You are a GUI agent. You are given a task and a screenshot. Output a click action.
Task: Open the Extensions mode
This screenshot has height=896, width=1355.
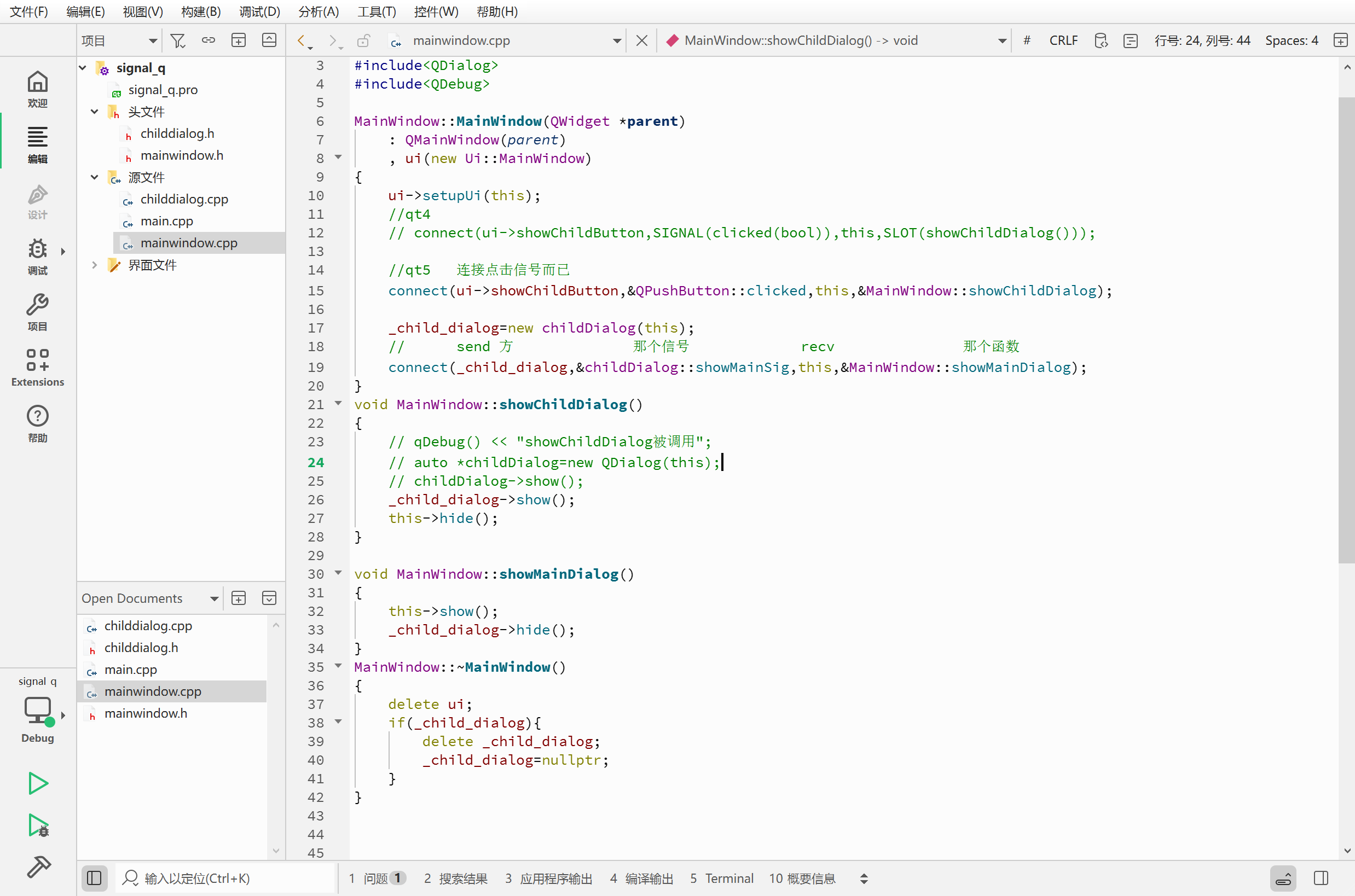(x=38, y=368)
